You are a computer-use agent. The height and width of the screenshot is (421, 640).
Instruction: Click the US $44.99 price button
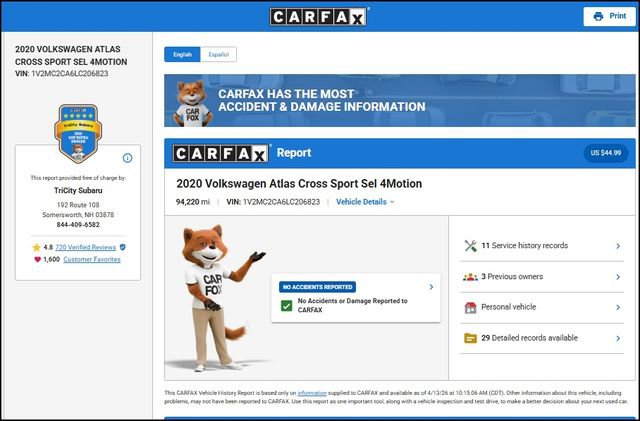[x=606, y=153]
